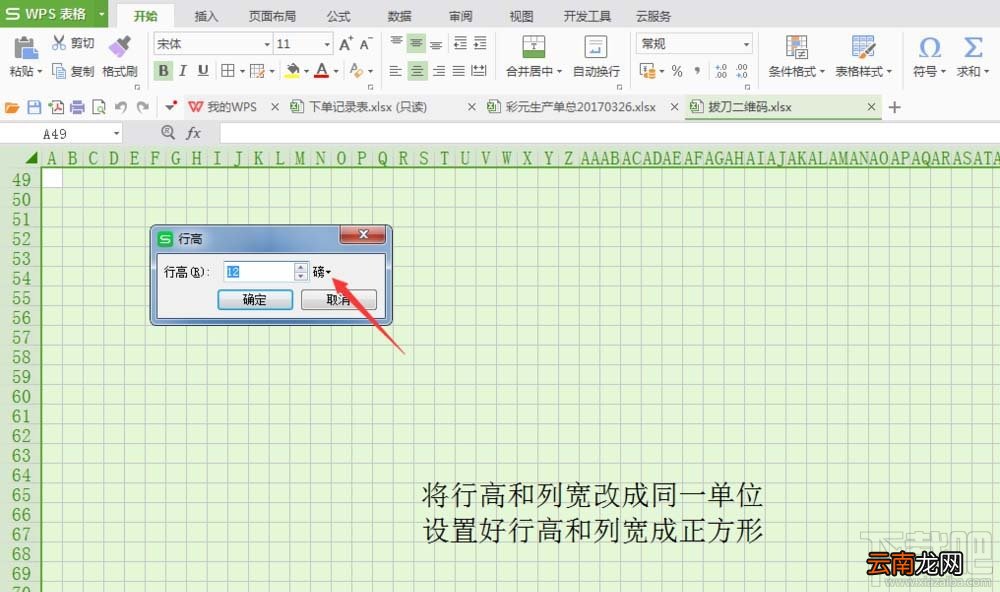This screenshot has width=1000, height=592.
Task: Switch to the 审阅 ribbon tab
Action: pyautogui.click(x=460, y=16)
